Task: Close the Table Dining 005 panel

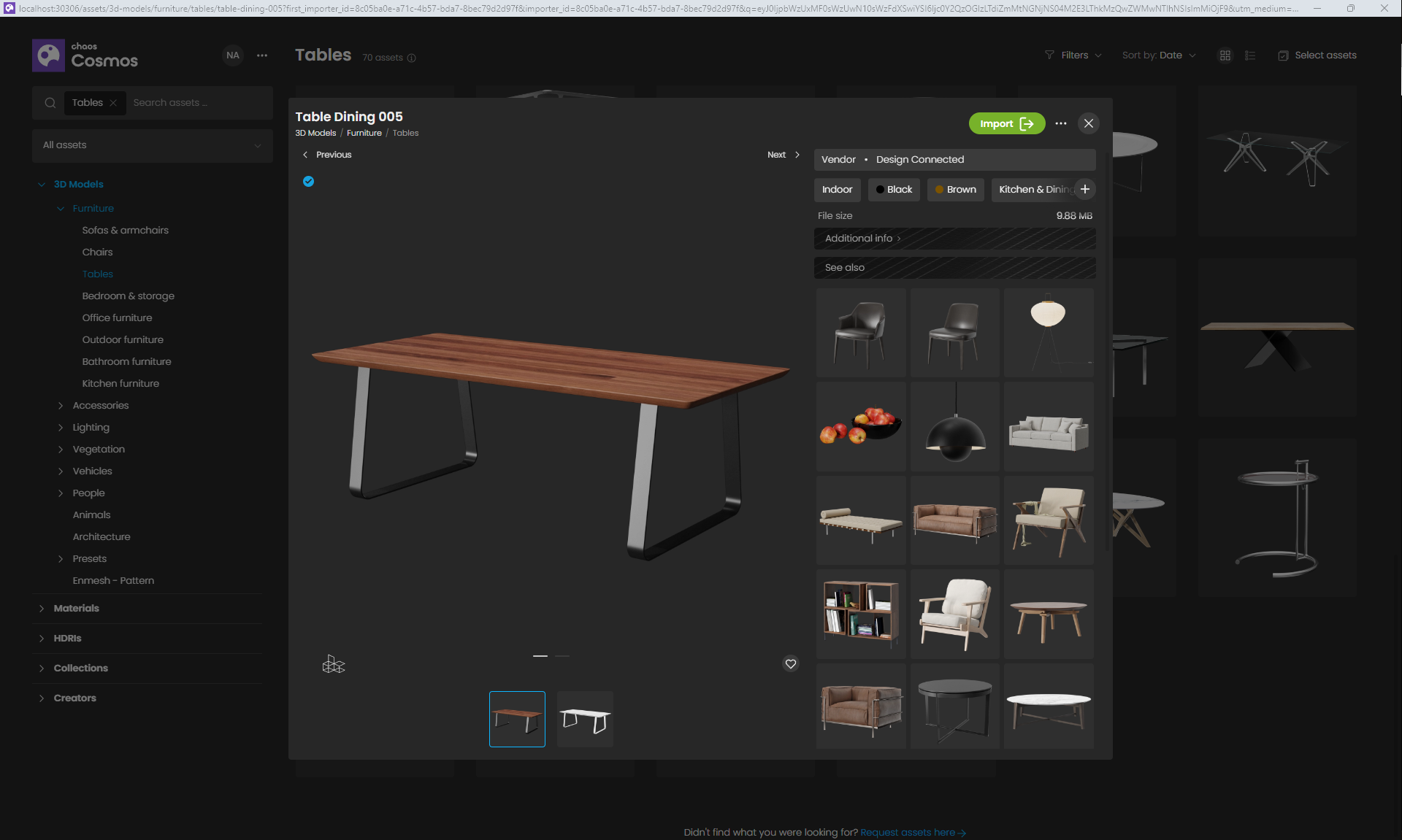Action: click(1088, 123)
